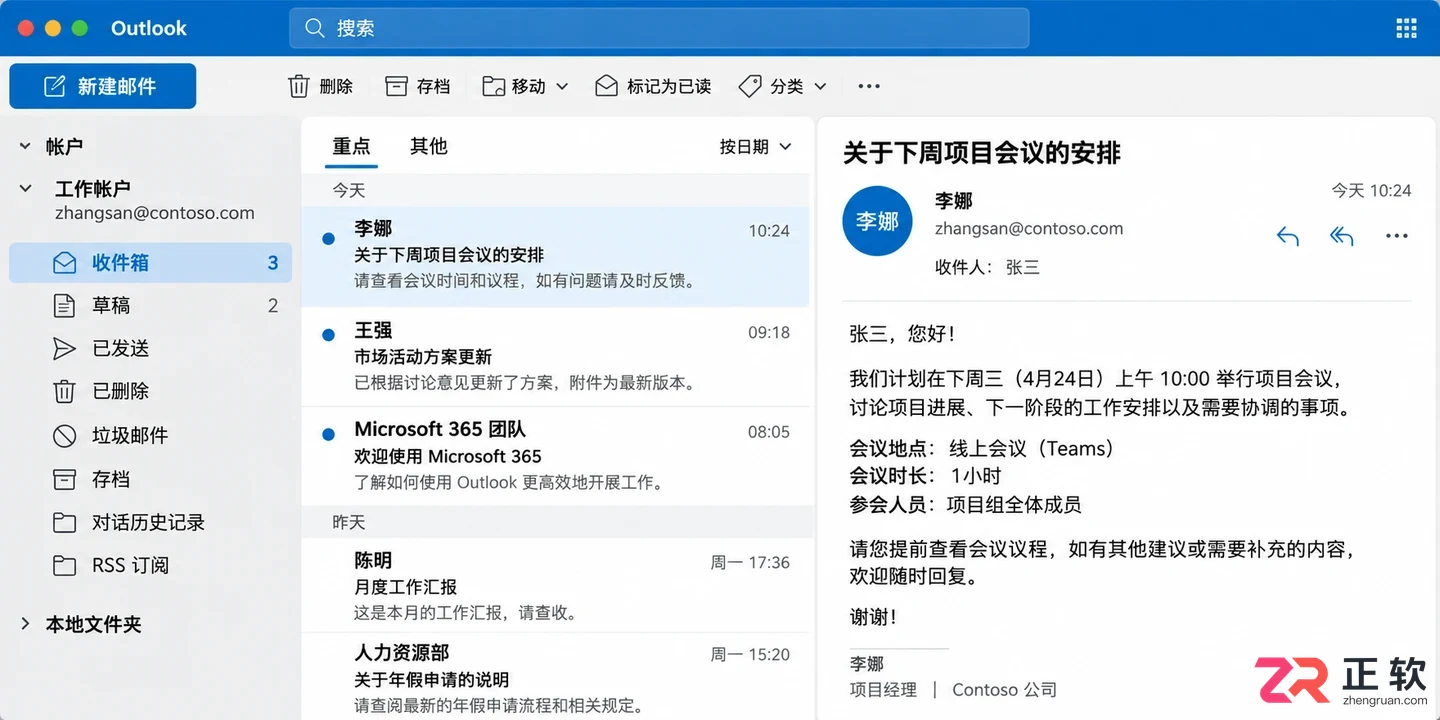This screenshot has width=1440, height=720.
Task: Click the 今天 group header
Action: pyautogui.click(x=555, y=190)
